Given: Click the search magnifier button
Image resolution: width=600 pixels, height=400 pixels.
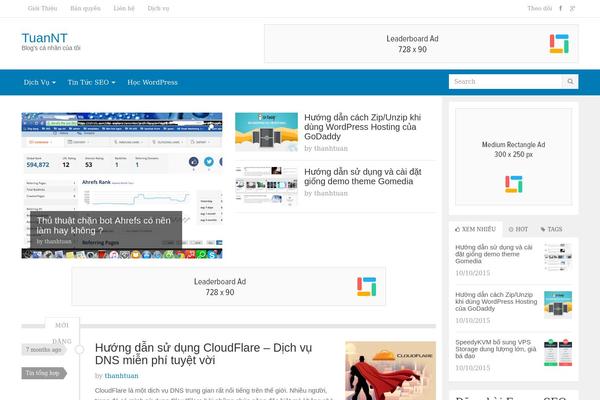Looking at the screenshot, I should pos(570,82).
